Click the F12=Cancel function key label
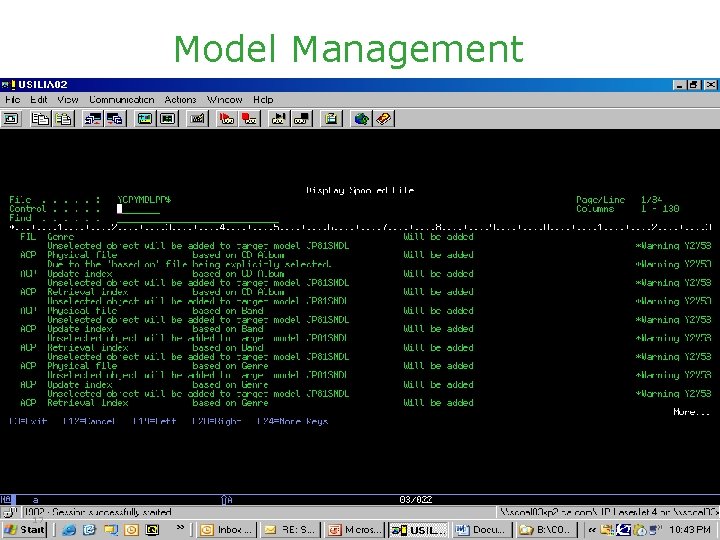720x540 pixels. coord(89,421)
